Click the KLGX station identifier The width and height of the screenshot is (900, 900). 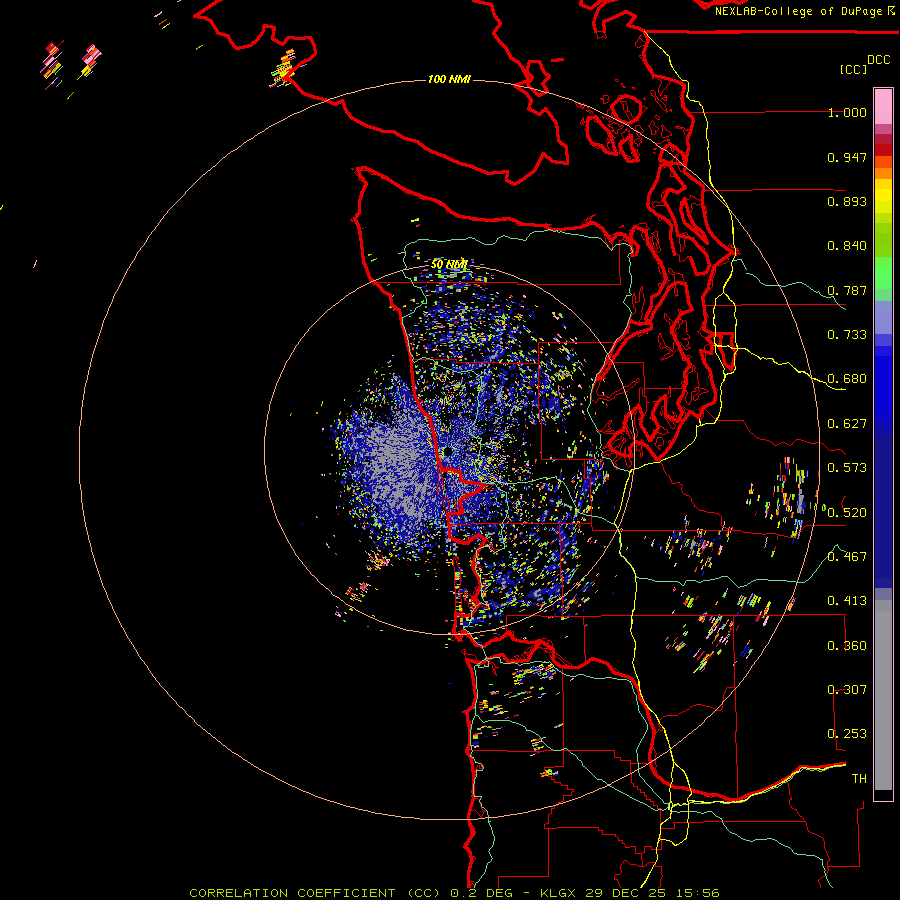[559, 893]
